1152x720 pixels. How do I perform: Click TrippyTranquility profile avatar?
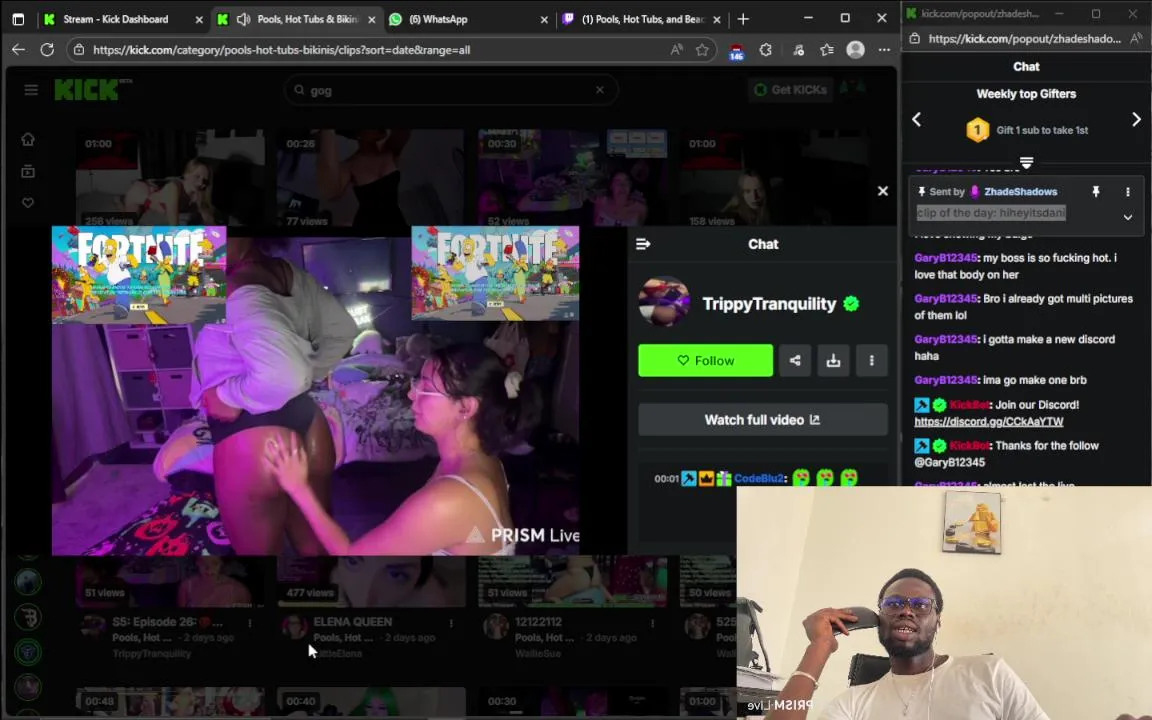pyautogui.click(x=664, y=302)
